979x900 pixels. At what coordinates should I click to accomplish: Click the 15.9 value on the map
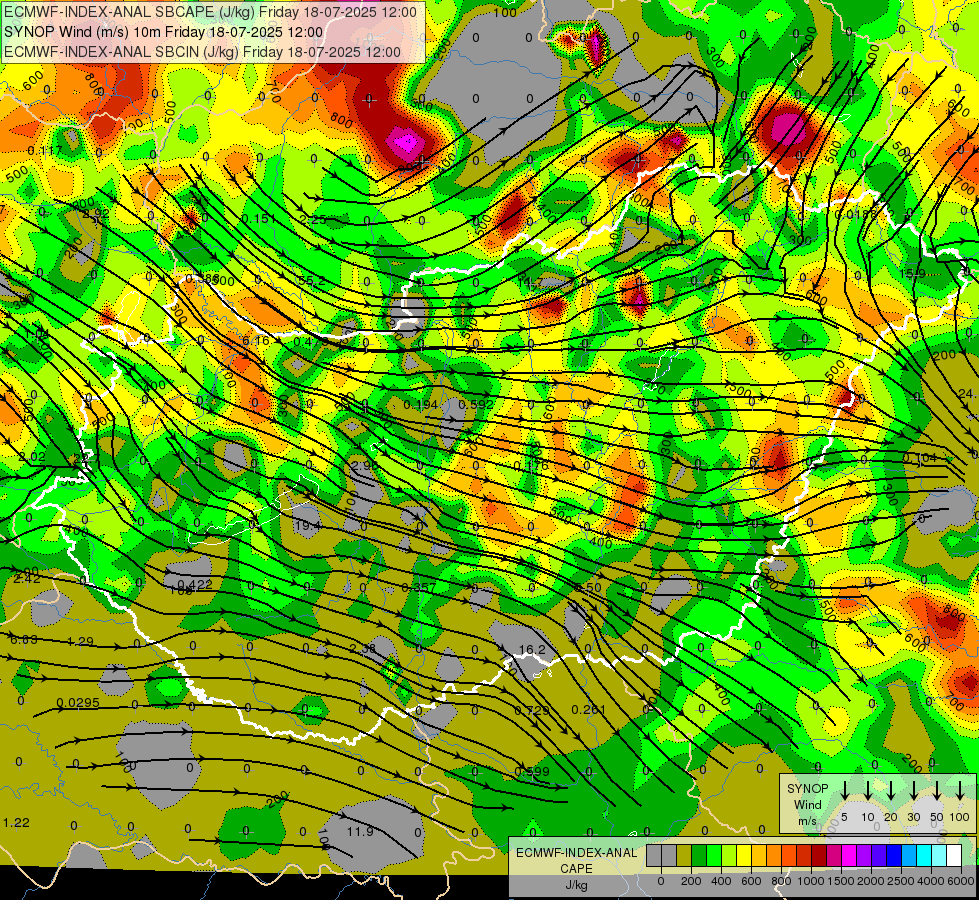[x=912, y=274]
